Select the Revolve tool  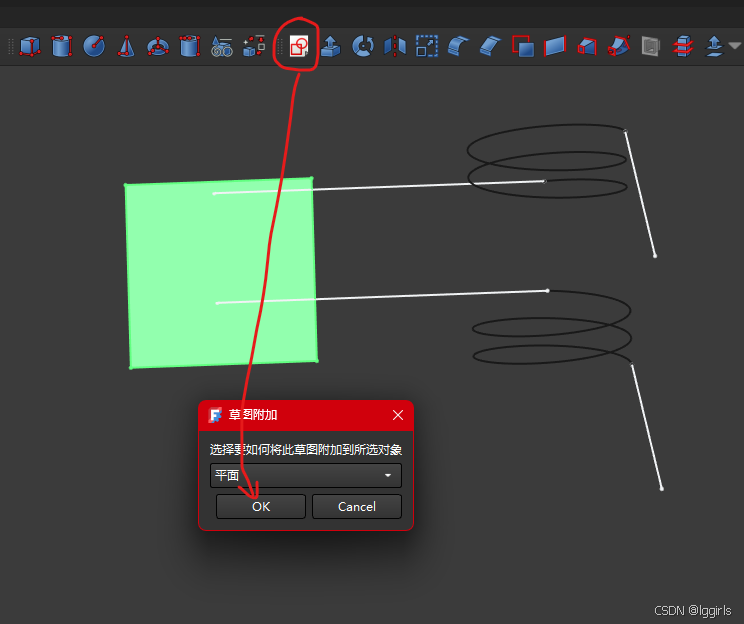pyautogui.click(x=363, y=47)
